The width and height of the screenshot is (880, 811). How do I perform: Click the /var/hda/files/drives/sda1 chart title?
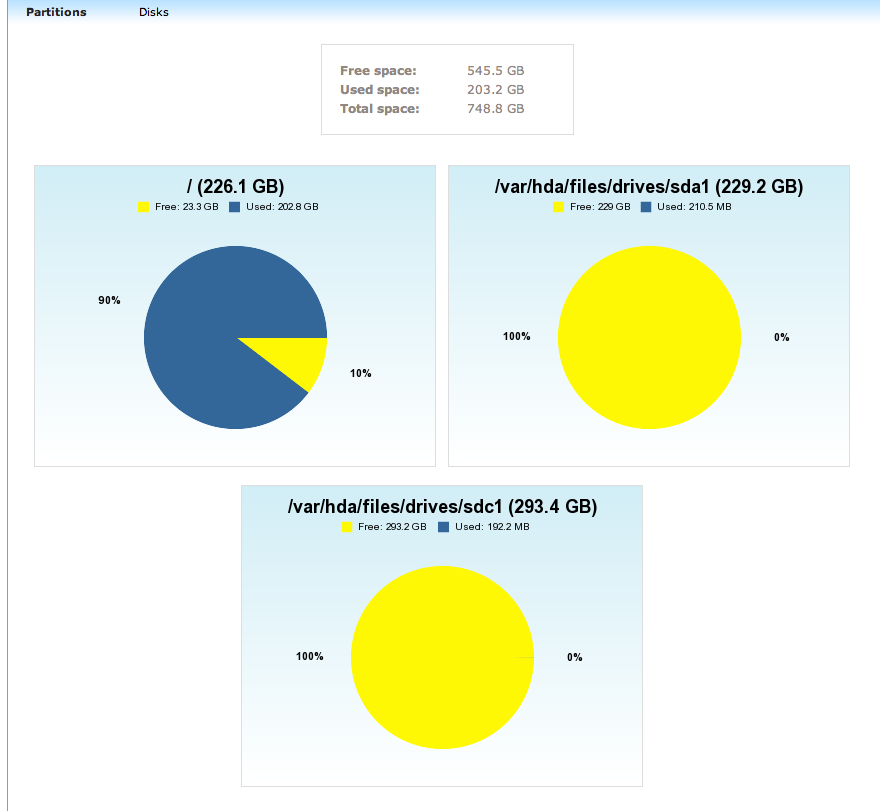(649, 186)
